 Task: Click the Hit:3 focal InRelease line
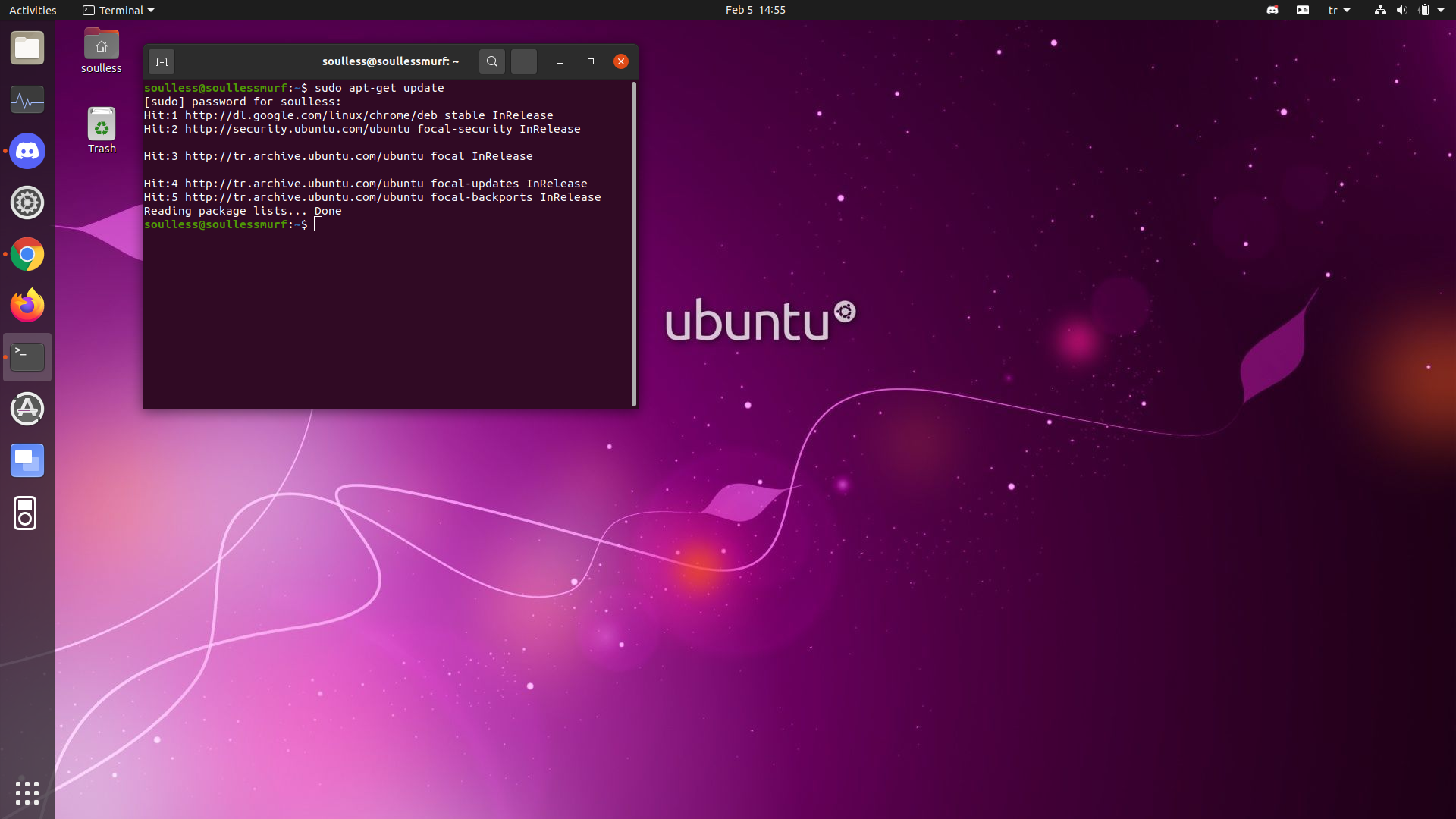(x=338, y=156)
